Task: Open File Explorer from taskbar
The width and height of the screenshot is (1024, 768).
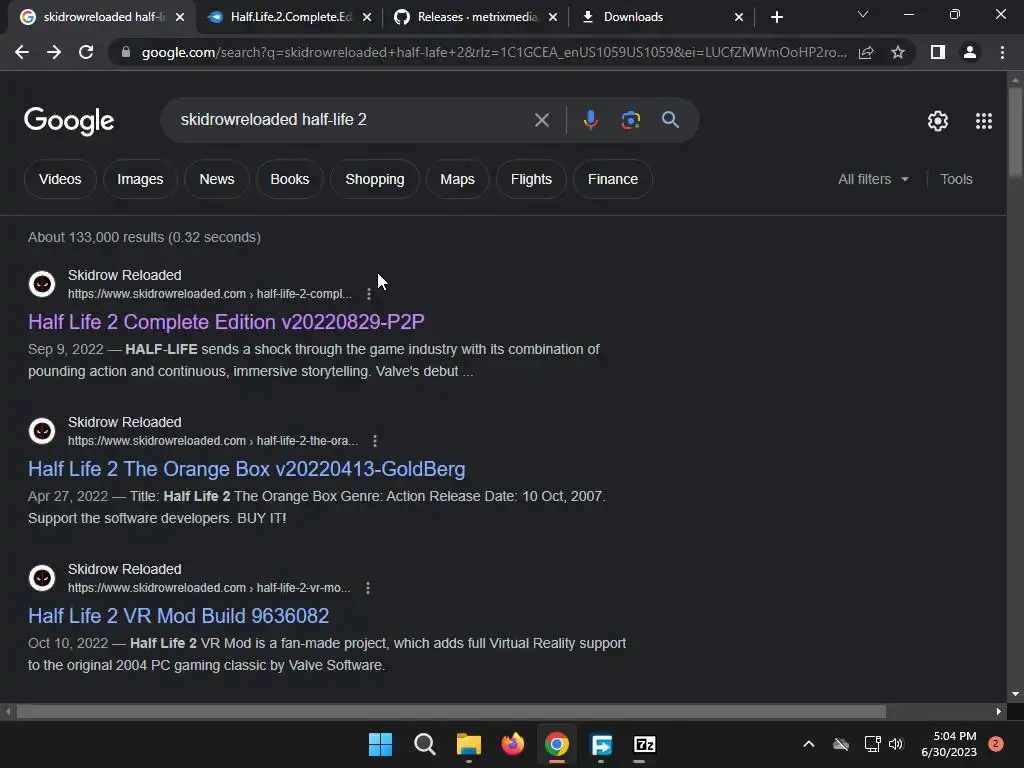Action: coord(468,744)
